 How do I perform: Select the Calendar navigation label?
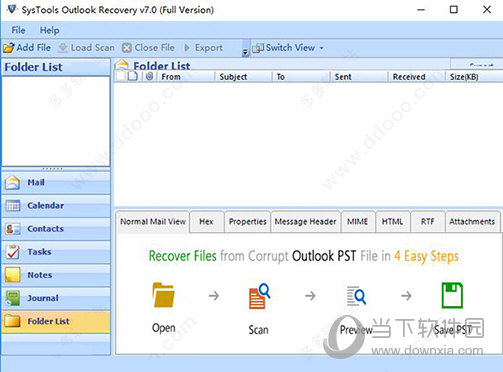coord(46,206)
